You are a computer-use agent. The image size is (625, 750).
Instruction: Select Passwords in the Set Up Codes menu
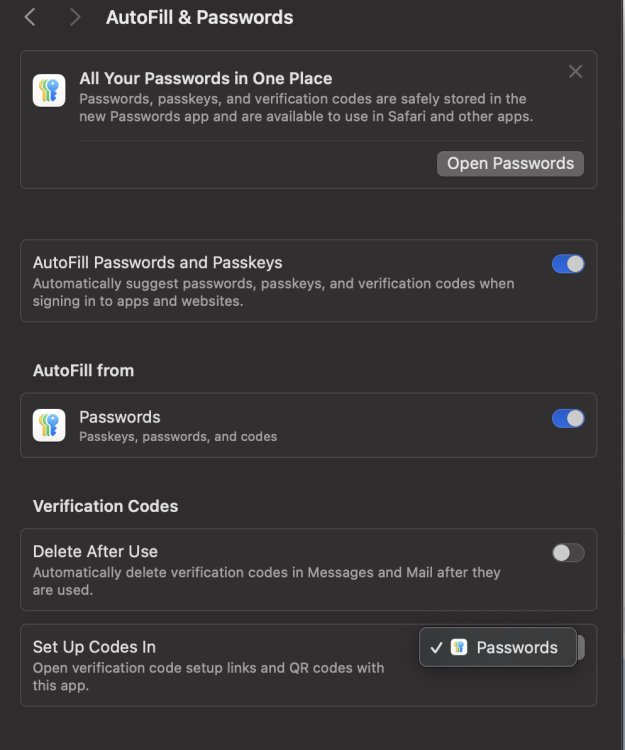tap(516, 647)
